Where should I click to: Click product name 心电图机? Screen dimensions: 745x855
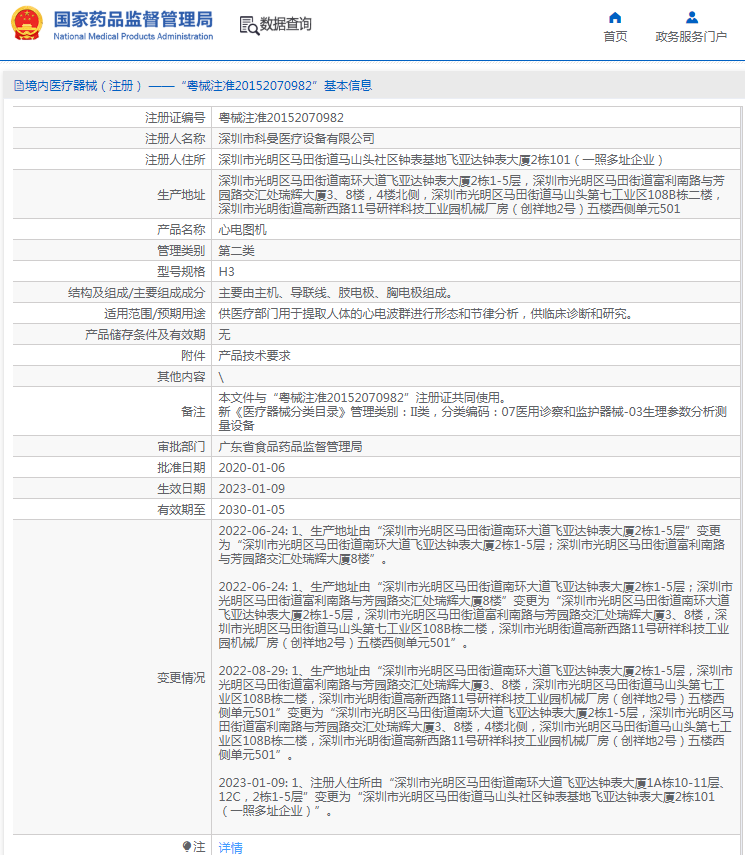(242, 230)
